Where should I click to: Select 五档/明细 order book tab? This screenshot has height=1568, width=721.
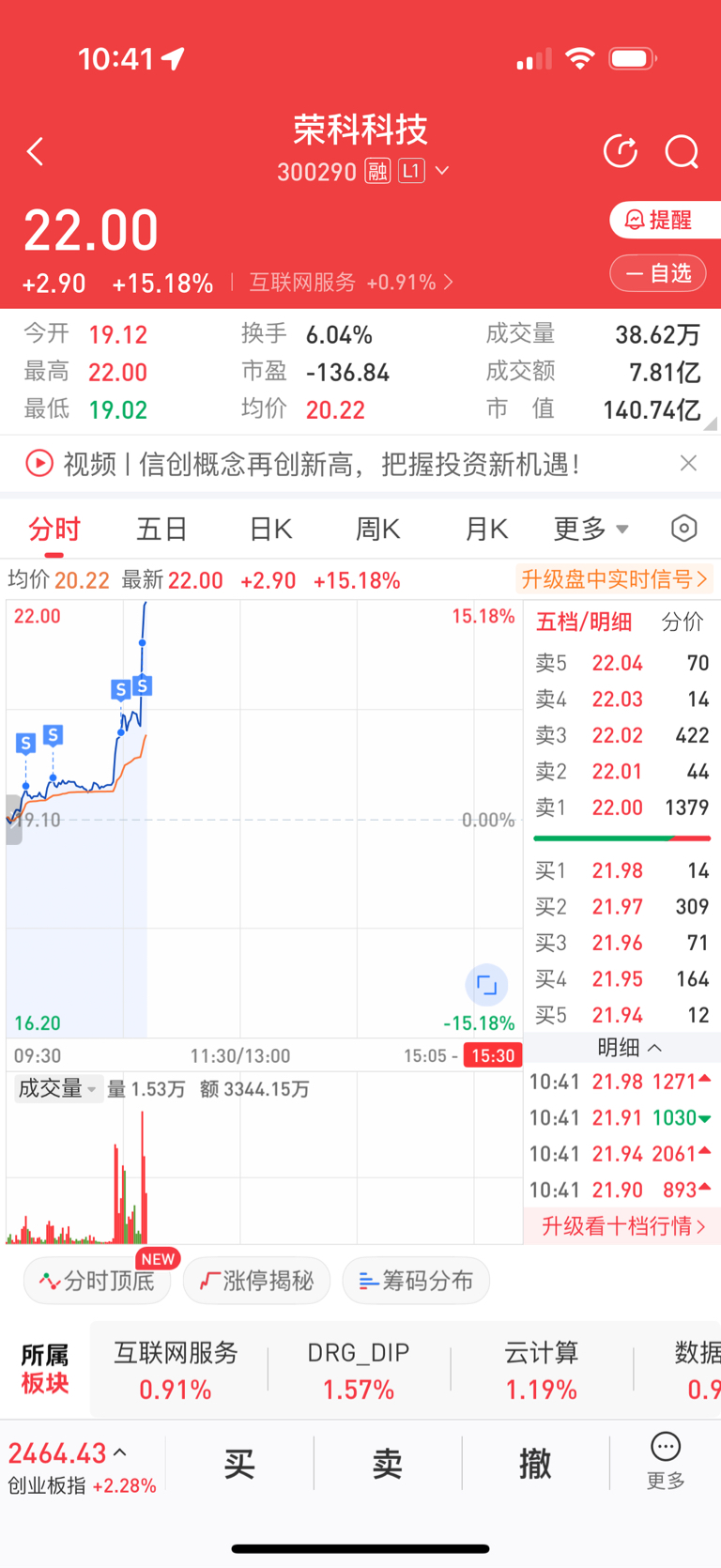coord(583,622)
